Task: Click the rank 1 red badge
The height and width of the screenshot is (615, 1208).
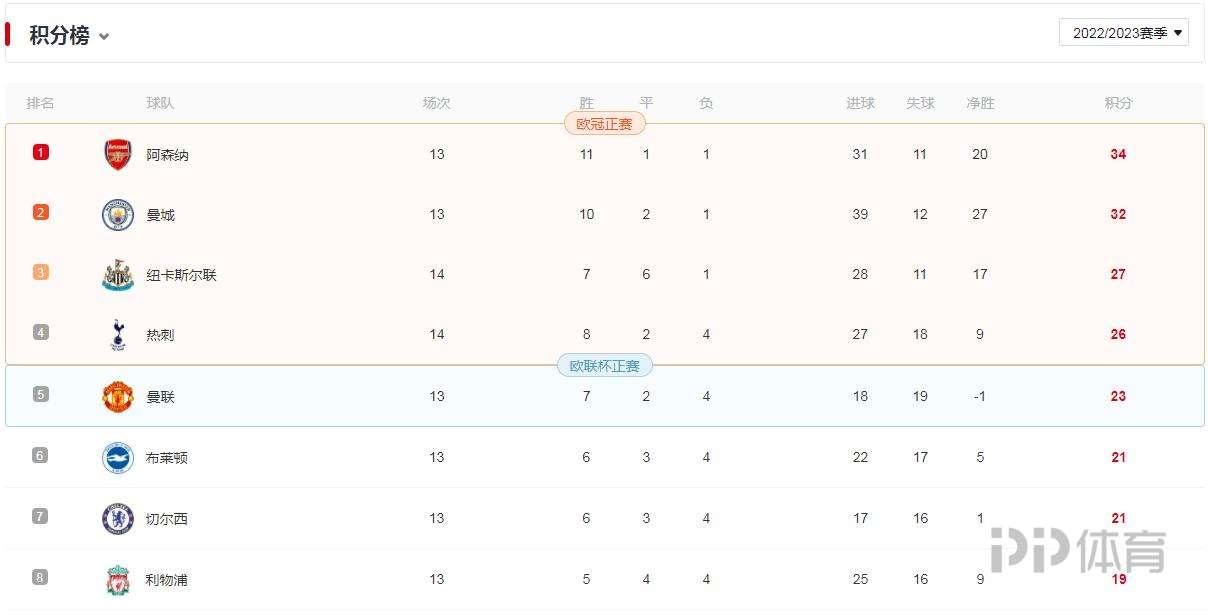Action: [x=41, y=152]
